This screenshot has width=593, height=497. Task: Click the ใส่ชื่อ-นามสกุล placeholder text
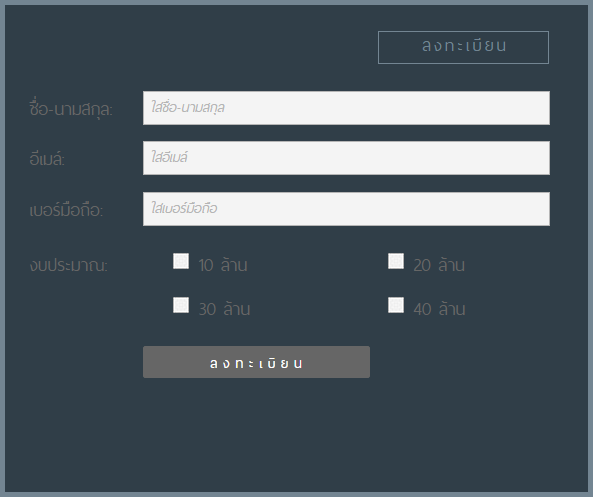click(x=188, y=107)
